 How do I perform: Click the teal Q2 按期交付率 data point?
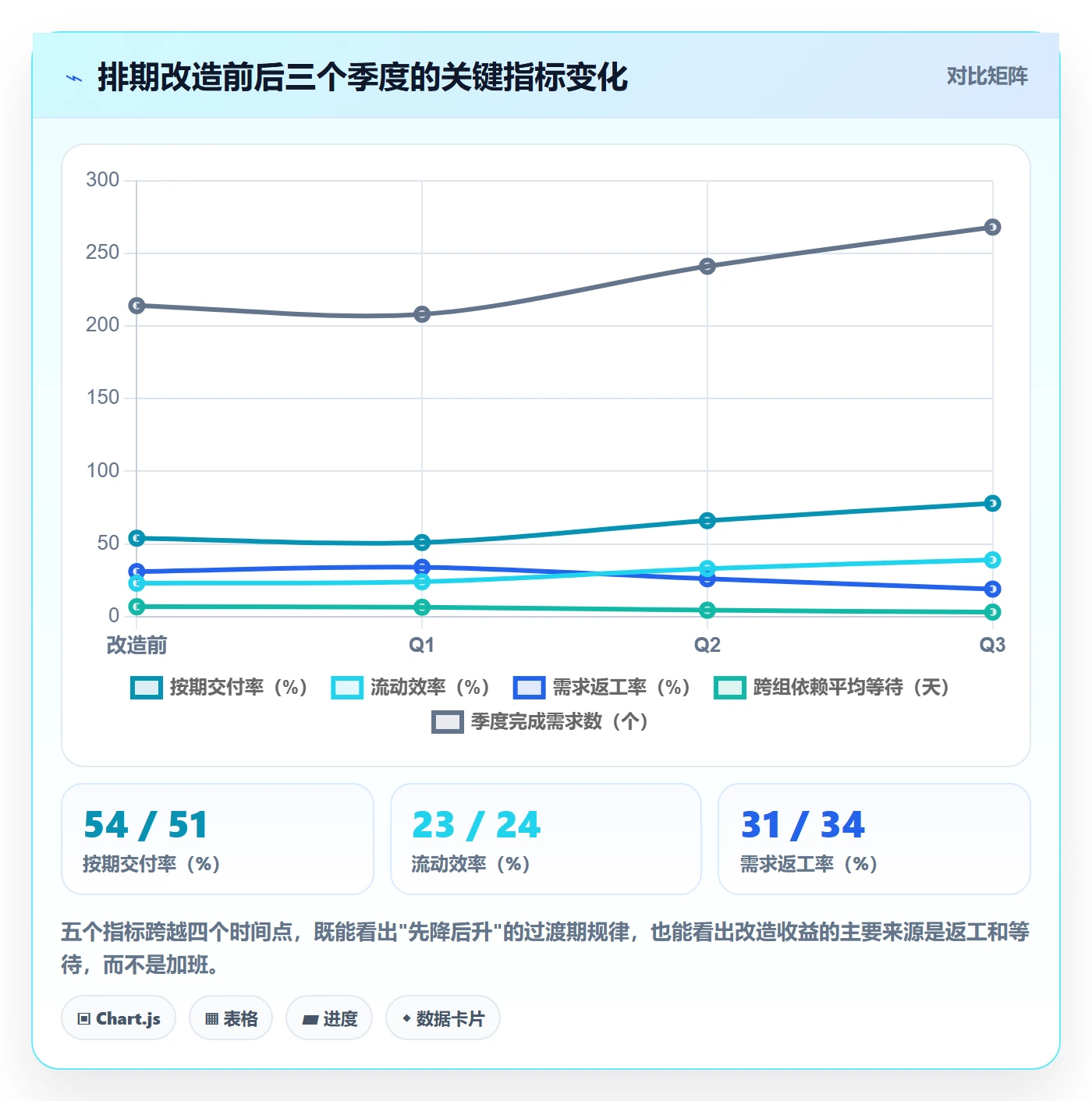pos(707,521)
